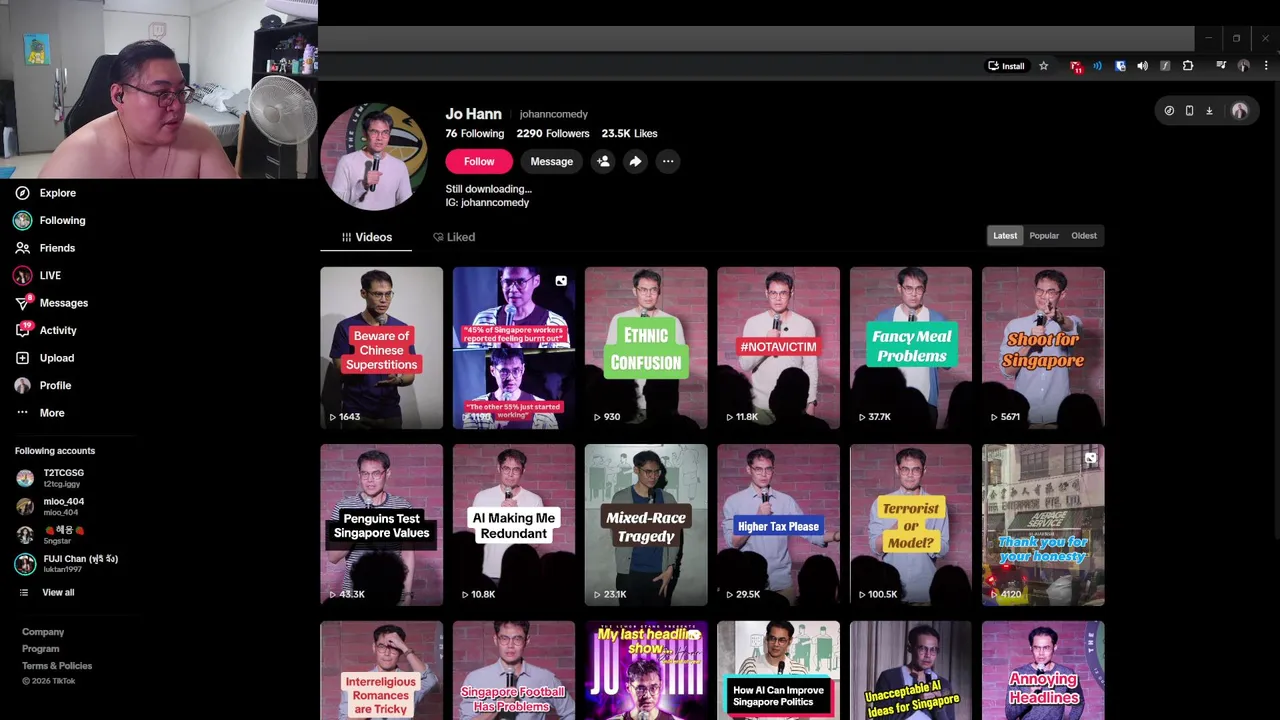Open Profile in the sidebar
Screen dimensions: 1280x720
[x=43, y=385]
